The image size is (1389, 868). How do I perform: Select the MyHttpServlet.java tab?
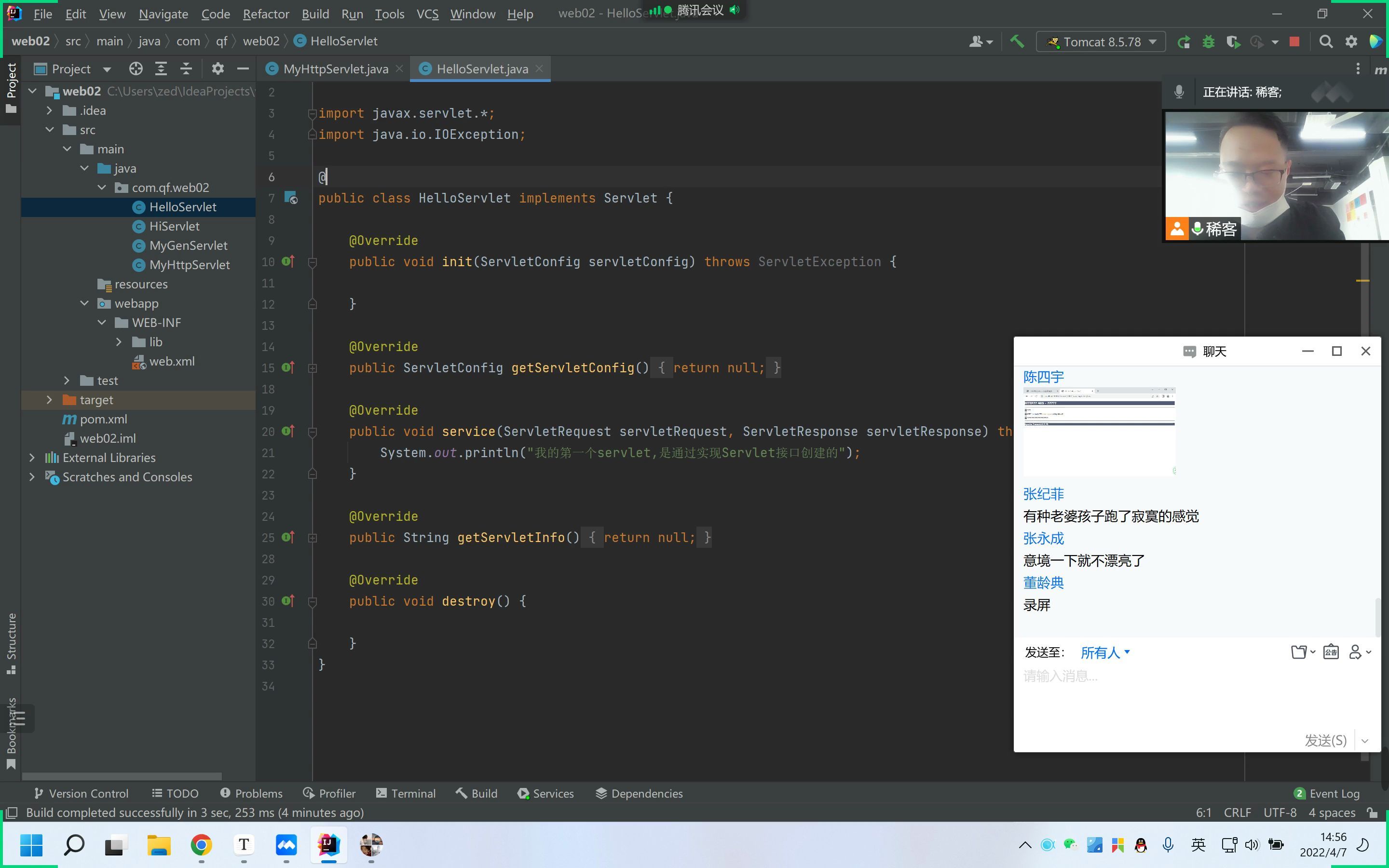(x=336, y=68)
